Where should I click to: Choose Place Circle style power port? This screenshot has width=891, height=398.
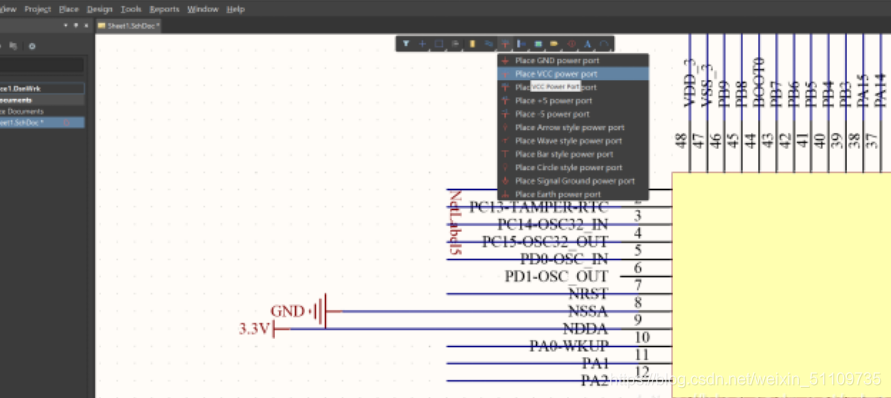pos(573,168)
